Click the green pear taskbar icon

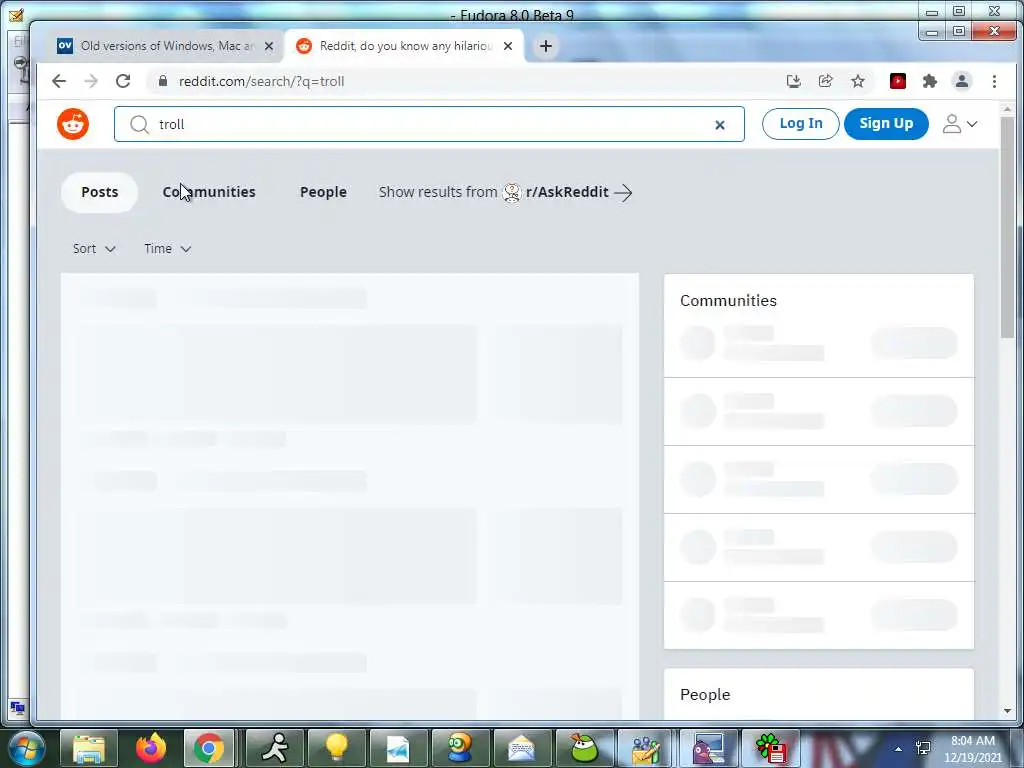pos(584,748)
